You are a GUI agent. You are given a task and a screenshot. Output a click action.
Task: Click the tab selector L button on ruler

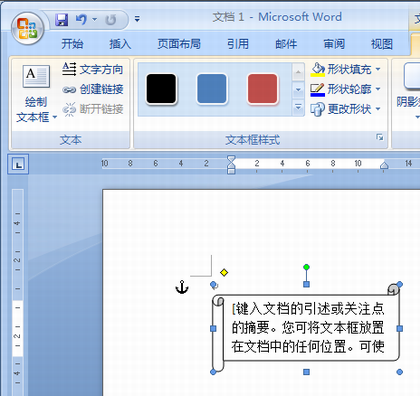tap(18, 164)
